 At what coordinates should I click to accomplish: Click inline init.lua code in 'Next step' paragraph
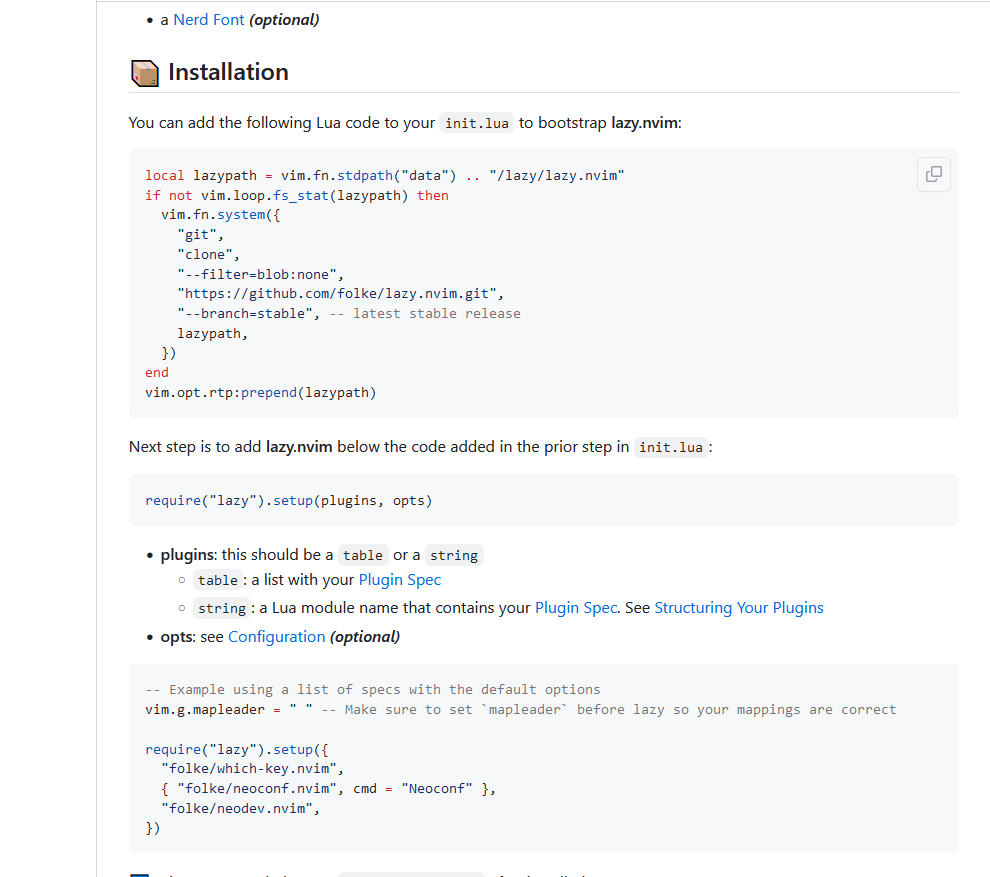click(671, 448)
